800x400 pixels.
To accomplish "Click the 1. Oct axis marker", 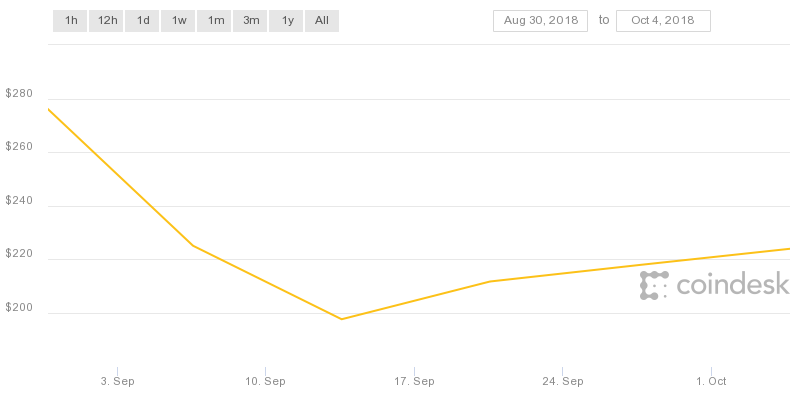I will coord(711,381).
